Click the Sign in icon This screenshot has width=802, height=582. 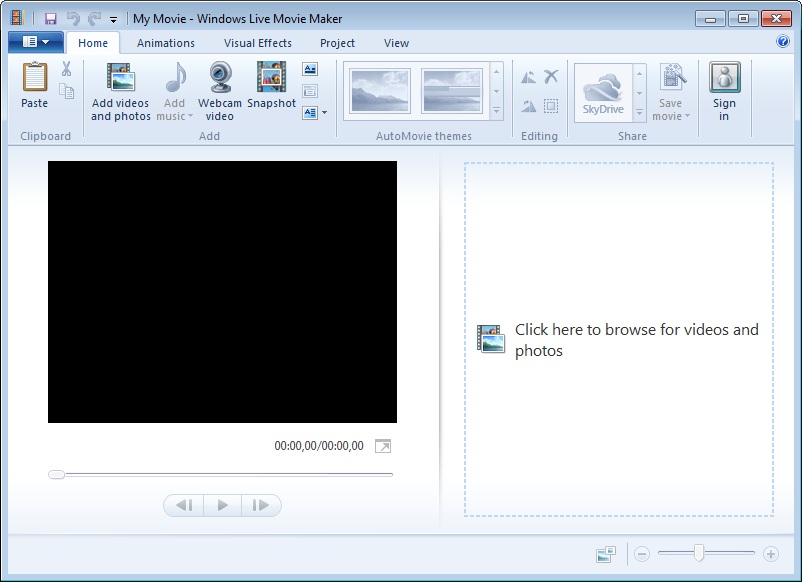(x=724, y=80)
